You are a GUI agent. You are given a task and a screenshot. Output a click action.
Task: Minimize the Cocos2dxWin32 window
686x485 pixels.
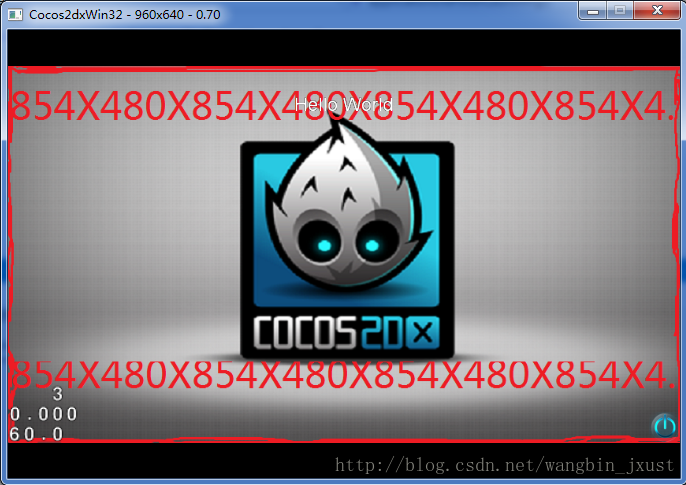point(593,10)
